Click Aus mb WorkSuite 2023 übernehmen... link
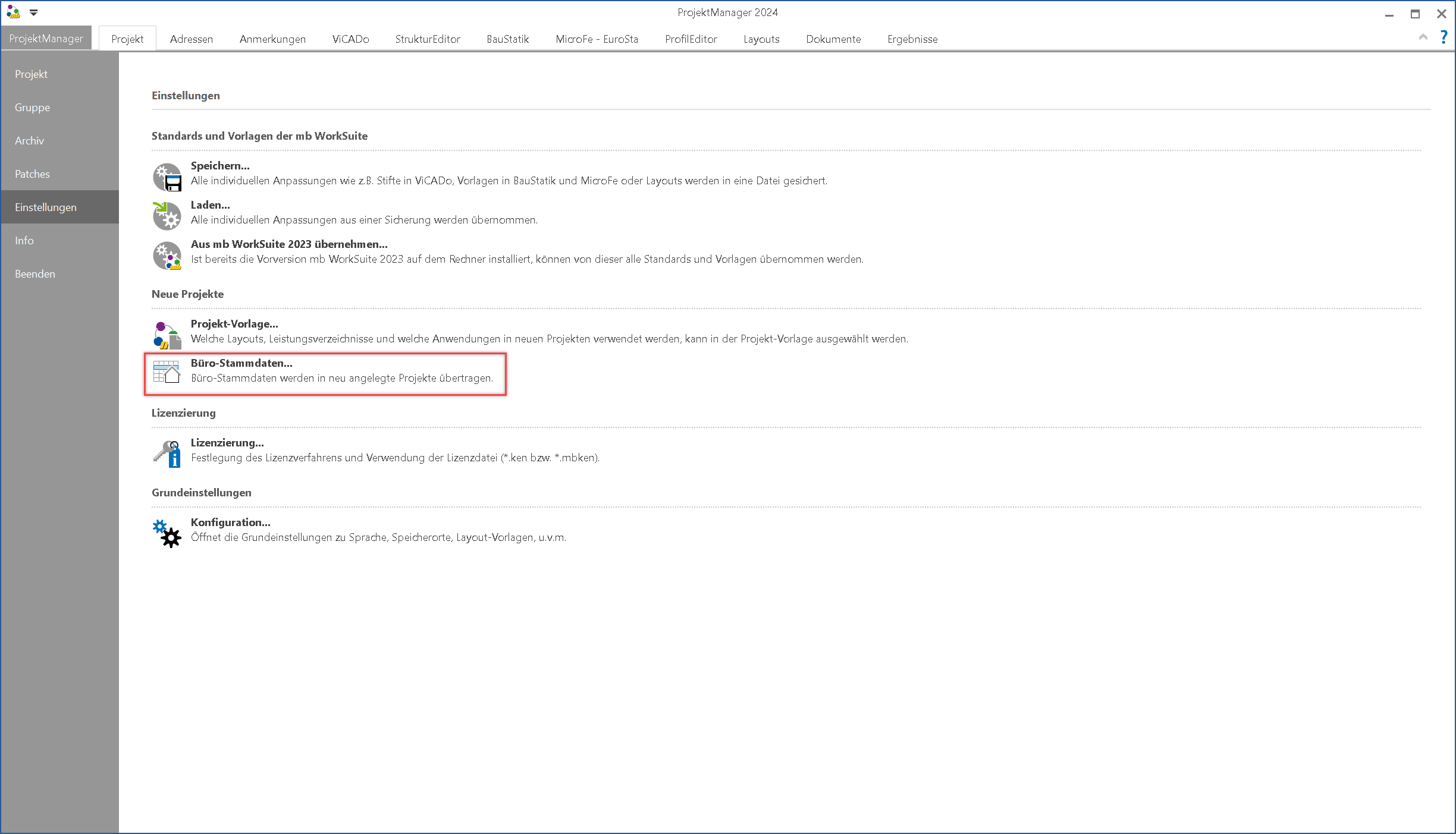This screenshot has height=834, width=1456. 289,244
